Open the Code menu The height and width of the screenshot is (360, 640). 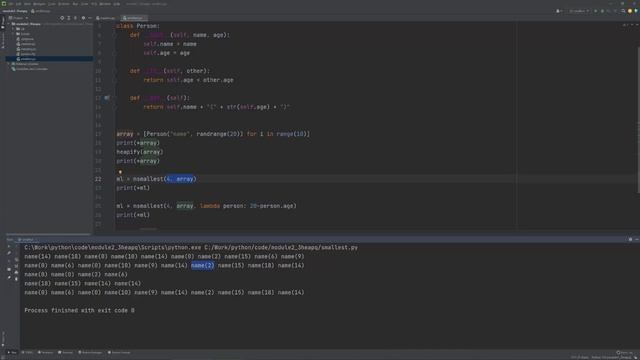(51, 4)
